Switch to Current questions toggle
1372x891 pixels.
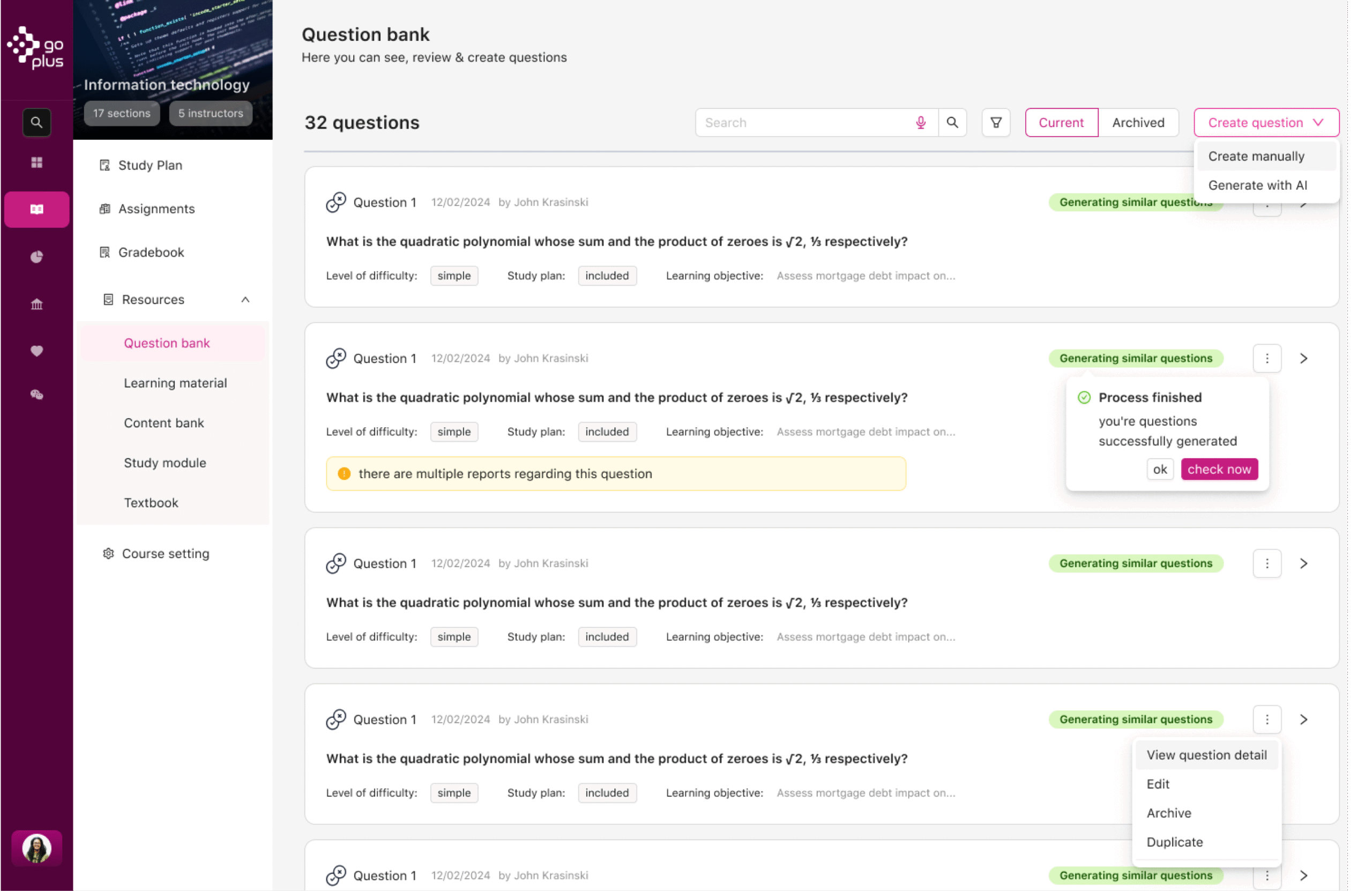[1061, 122]
